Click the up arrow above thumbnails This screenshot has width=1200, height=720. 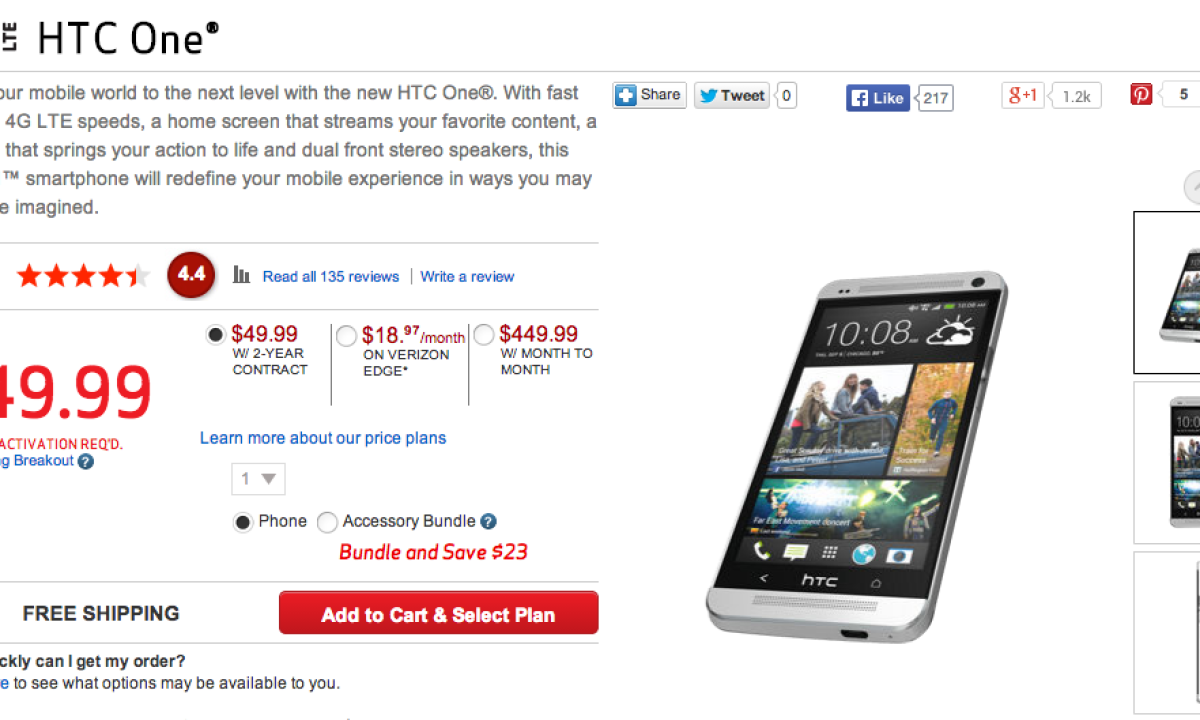point(1193,188)
